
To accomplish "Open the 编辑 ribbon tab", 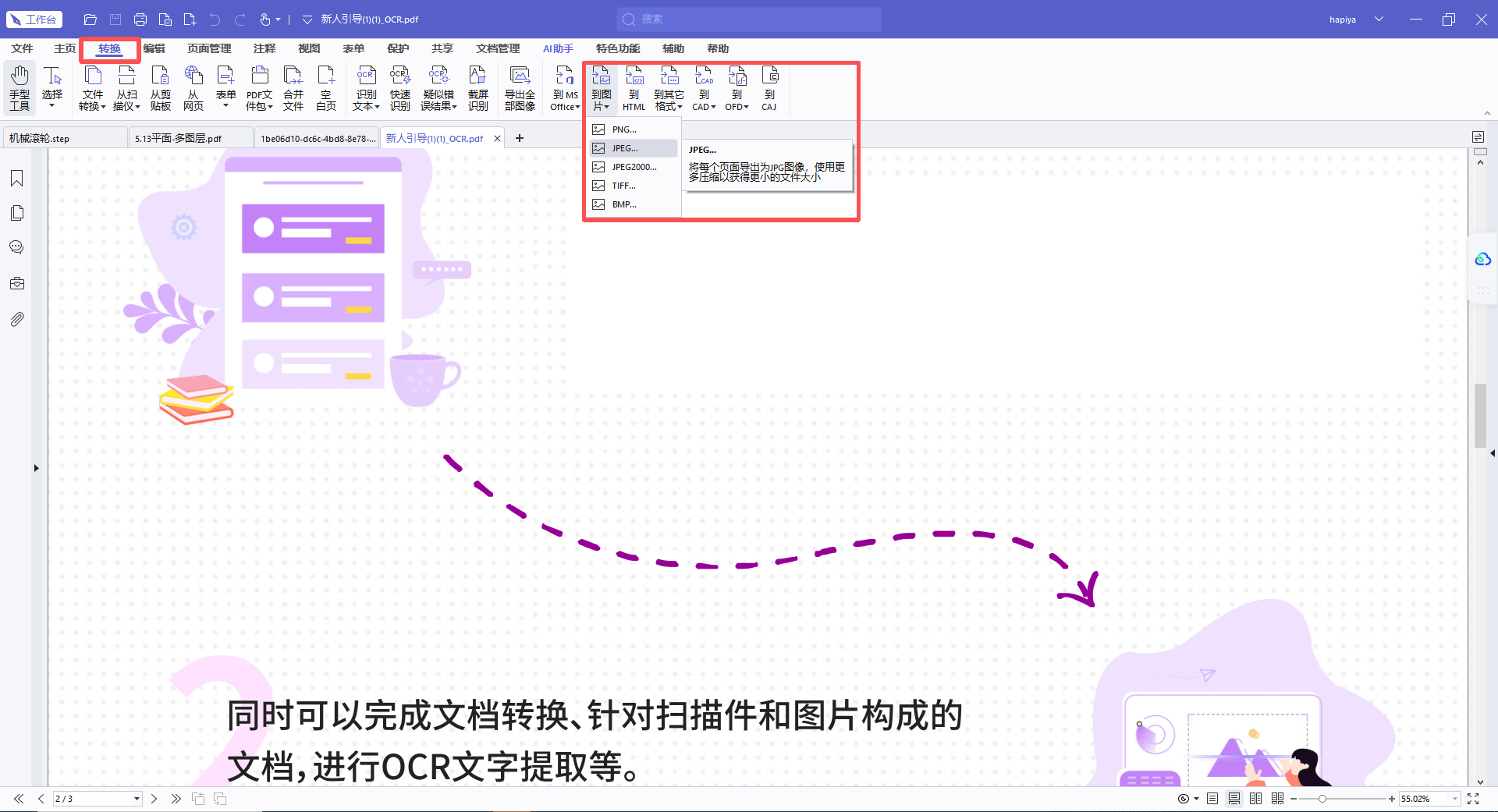I will click(154, 48).
